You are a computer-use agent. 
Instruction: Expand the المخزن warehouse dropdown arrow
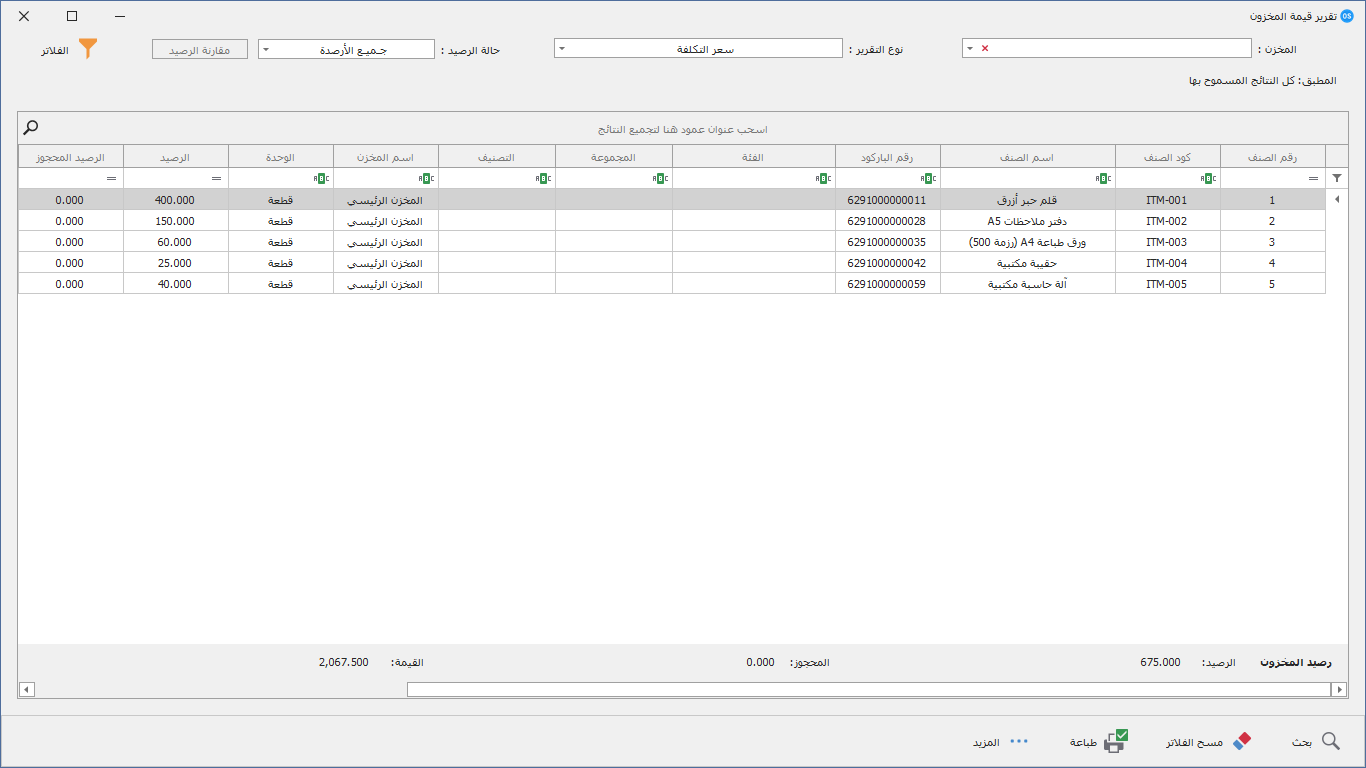(x=970, y=49)
